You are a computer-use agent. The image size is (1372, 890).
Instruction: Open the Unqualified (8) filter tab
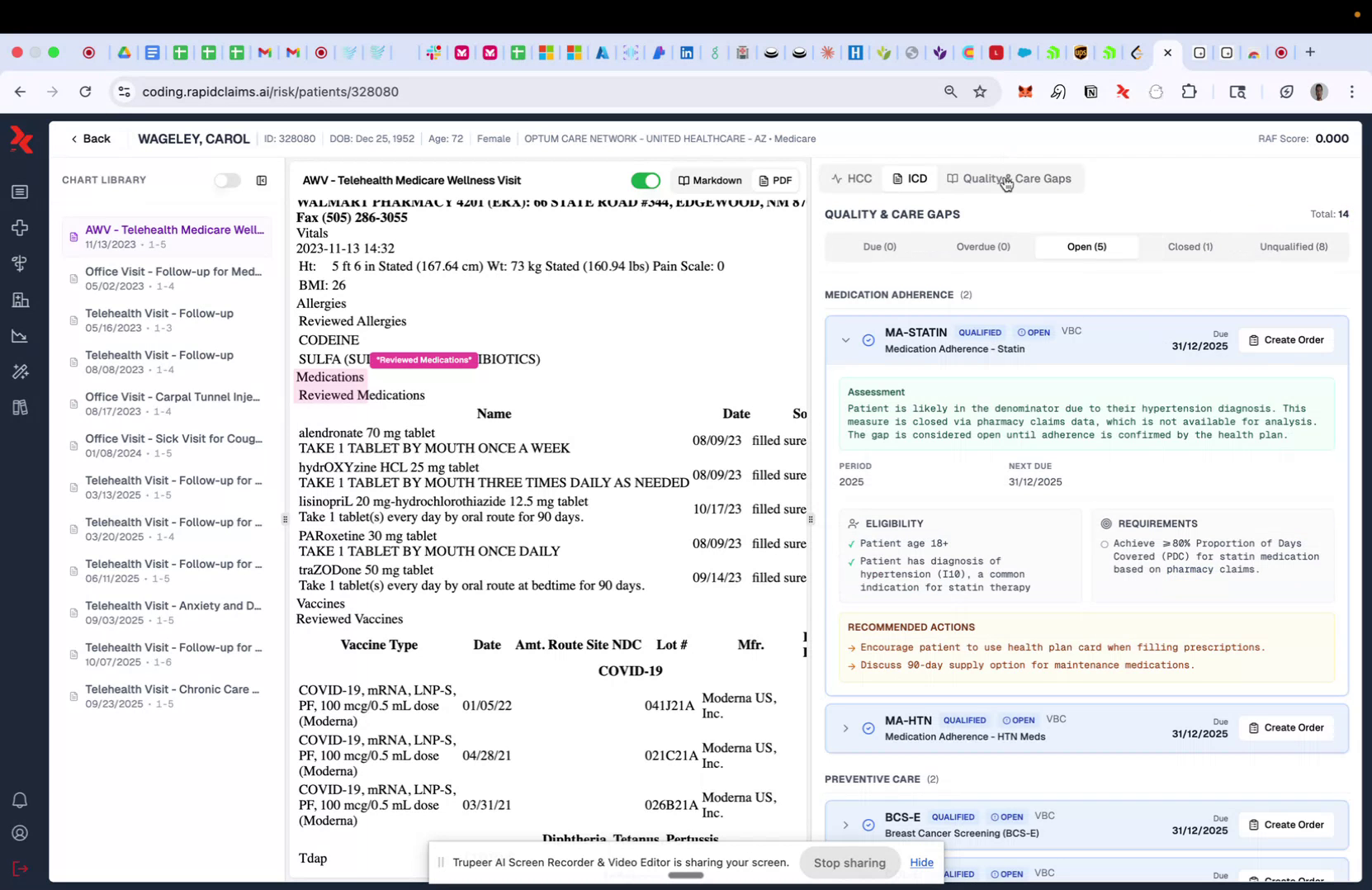pos(1292,246)
